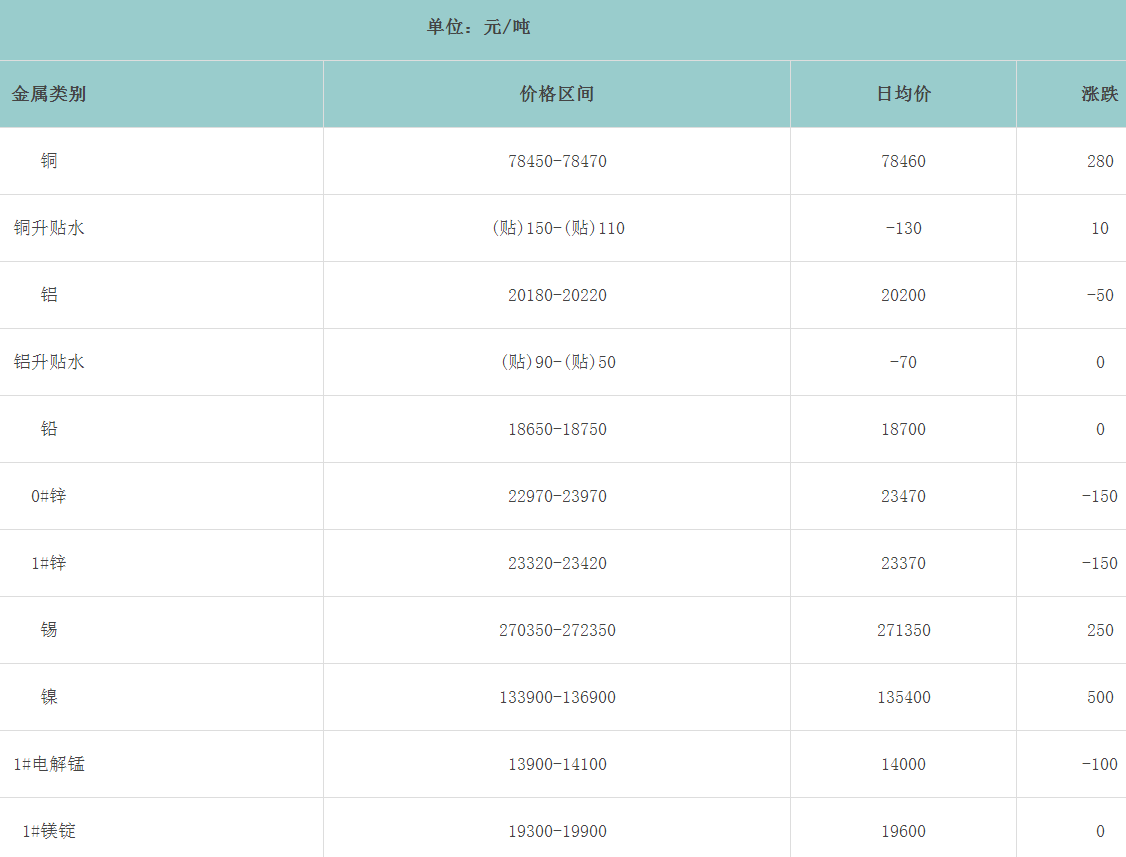The height and width of the screenshot is (857, 1126).
Task: Click the 日均价 column header
Action: pos(903,94)
